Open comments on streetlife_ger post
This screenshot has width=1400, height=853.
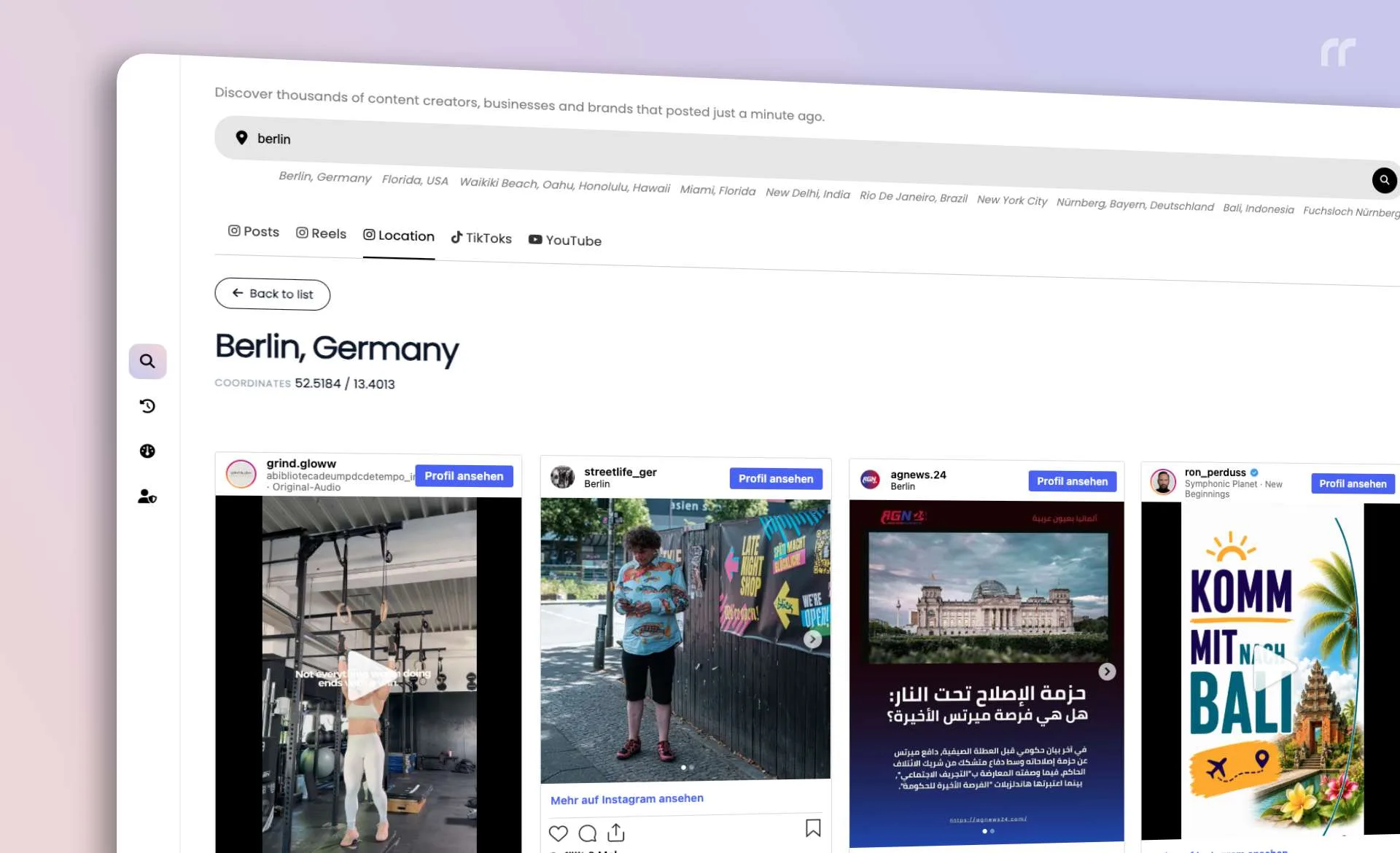click(588, 833)
